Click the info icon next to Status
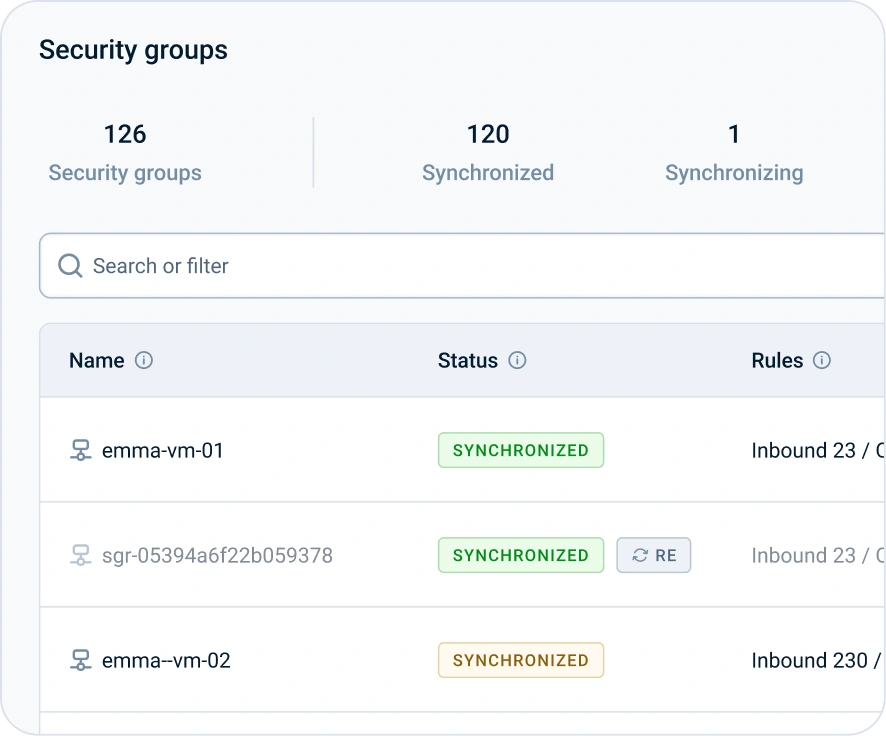 517,360
